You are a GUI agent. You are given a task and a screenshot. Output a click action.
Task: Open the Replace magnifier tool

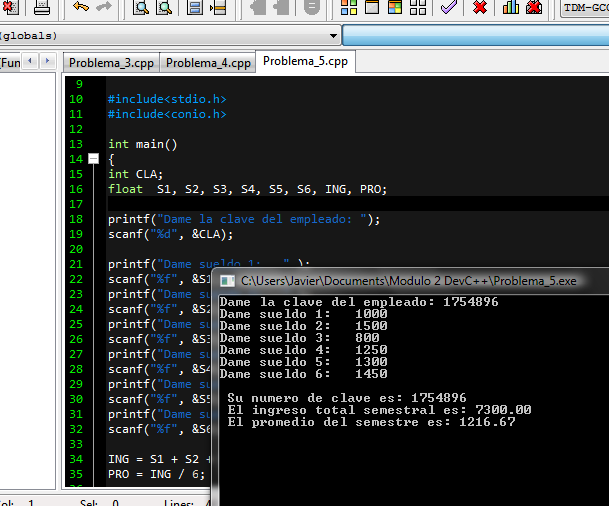coord(164,7)
